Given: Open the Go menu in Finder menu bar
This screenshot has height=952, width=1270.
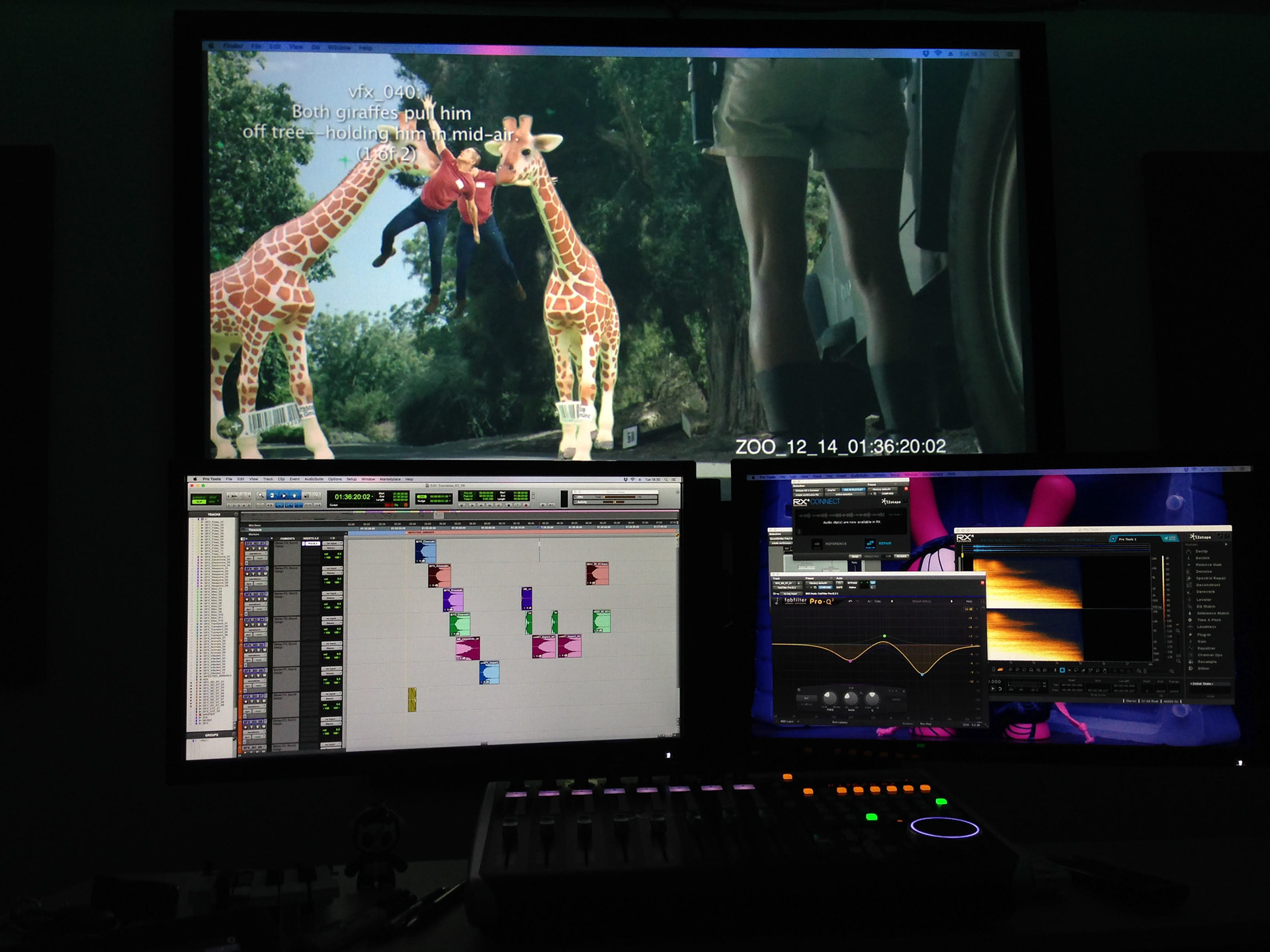Looking at the screenshot, I should click(x=316, y=47).
